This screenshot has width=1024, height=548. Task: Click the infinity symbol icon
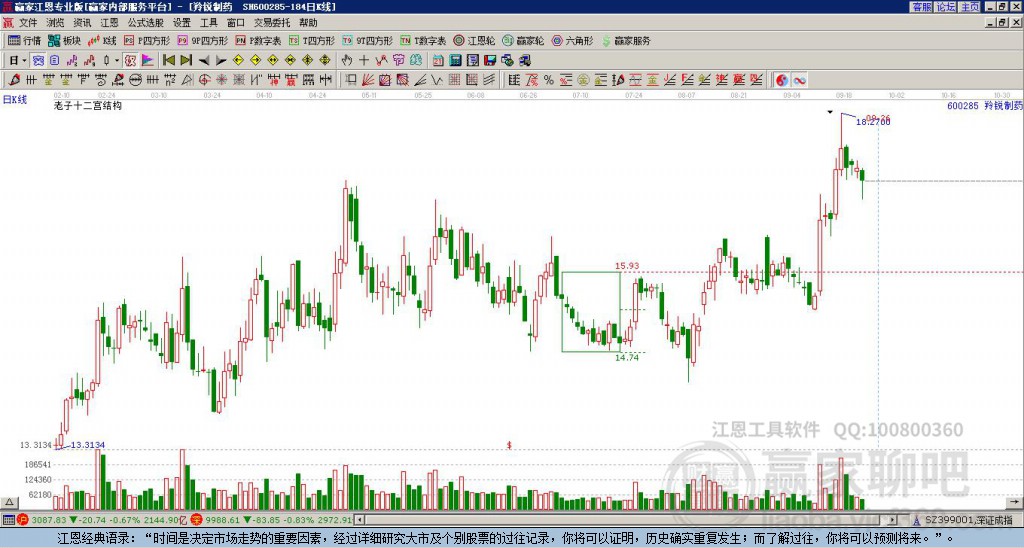(x=799, y=80)
